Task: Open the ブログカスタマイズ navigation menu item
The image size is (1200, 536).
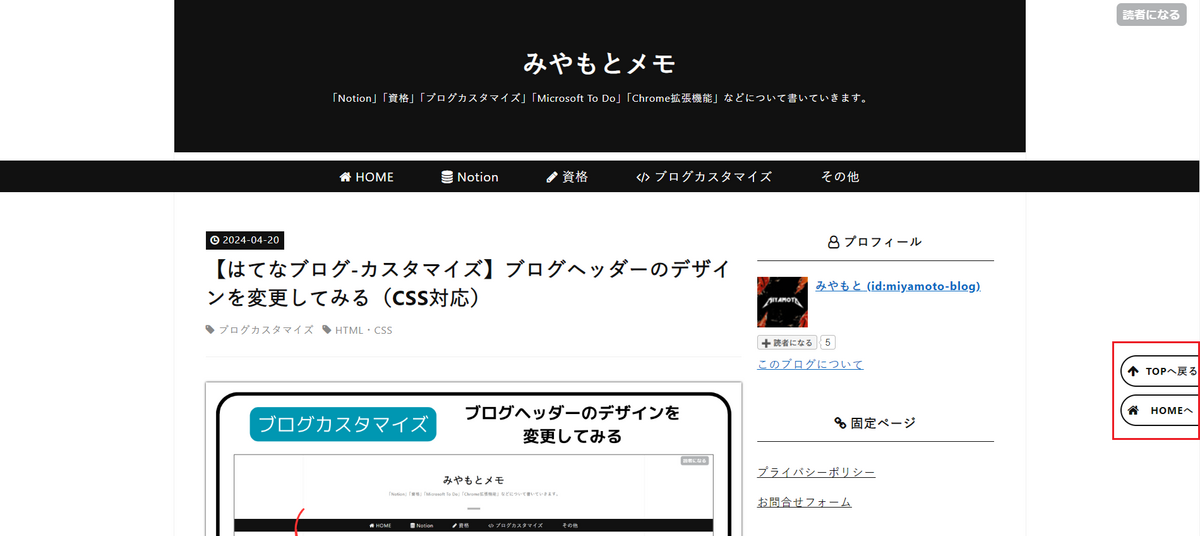Action: pos(704,177)
